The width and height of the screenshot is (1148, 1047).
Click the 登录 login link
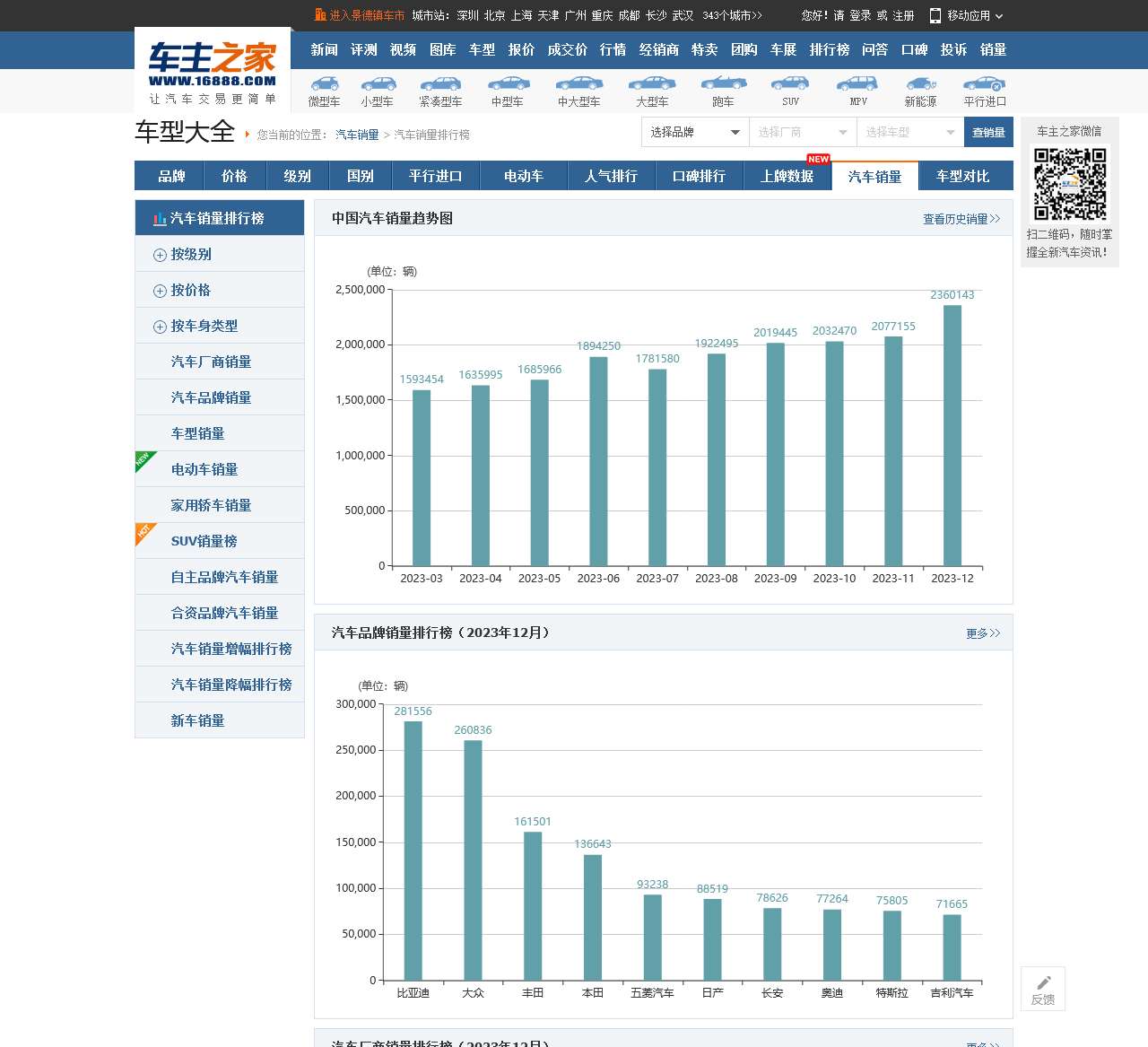pyautogui.click(x=860, y=15)
